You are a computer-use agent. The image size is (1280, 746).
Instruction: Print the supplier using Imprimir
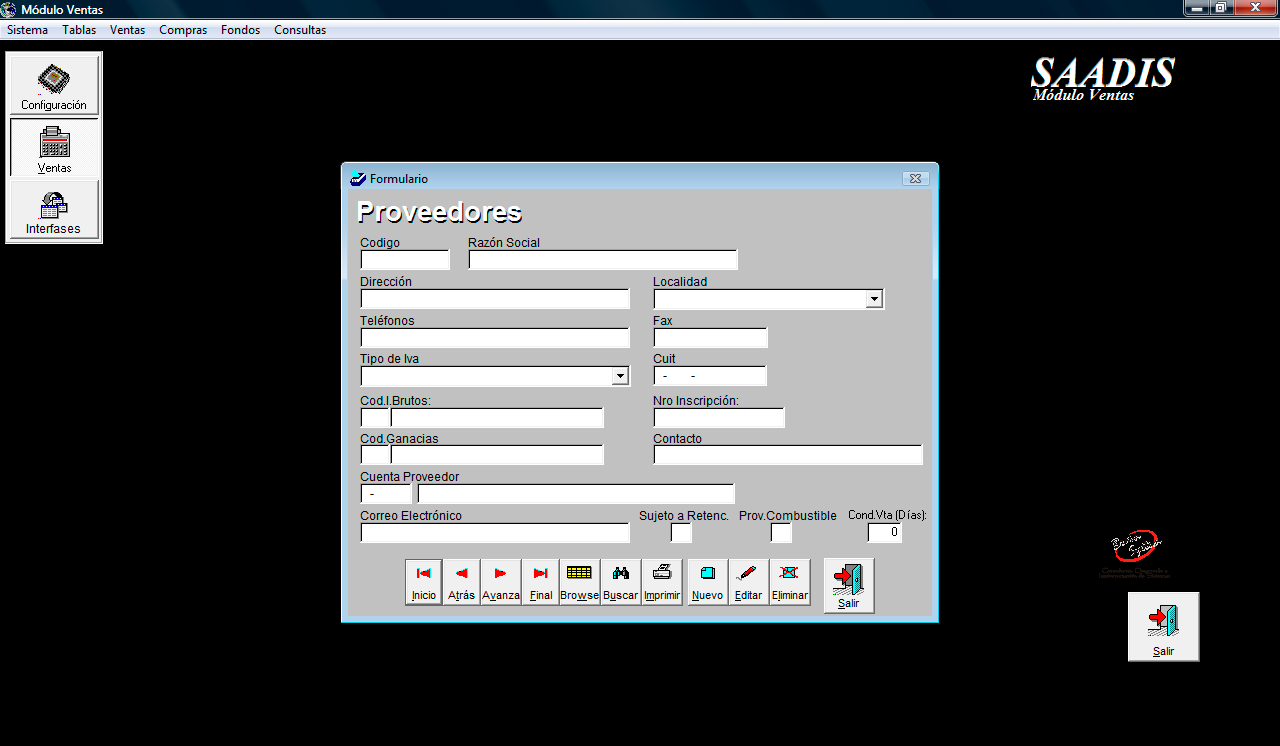point(662,582)
